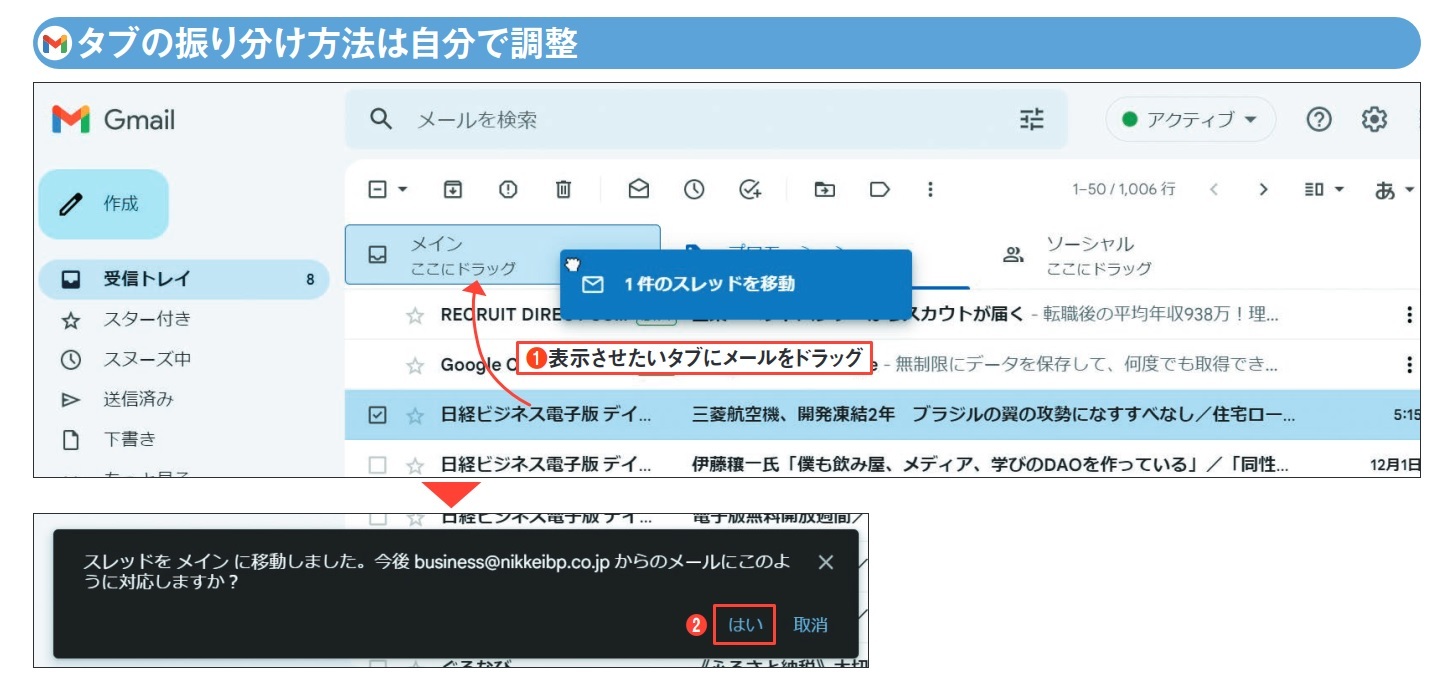Open スヌーズ中 in the sidebar
Viewport: 1447px width, 682px height.
tap(146, 359)
